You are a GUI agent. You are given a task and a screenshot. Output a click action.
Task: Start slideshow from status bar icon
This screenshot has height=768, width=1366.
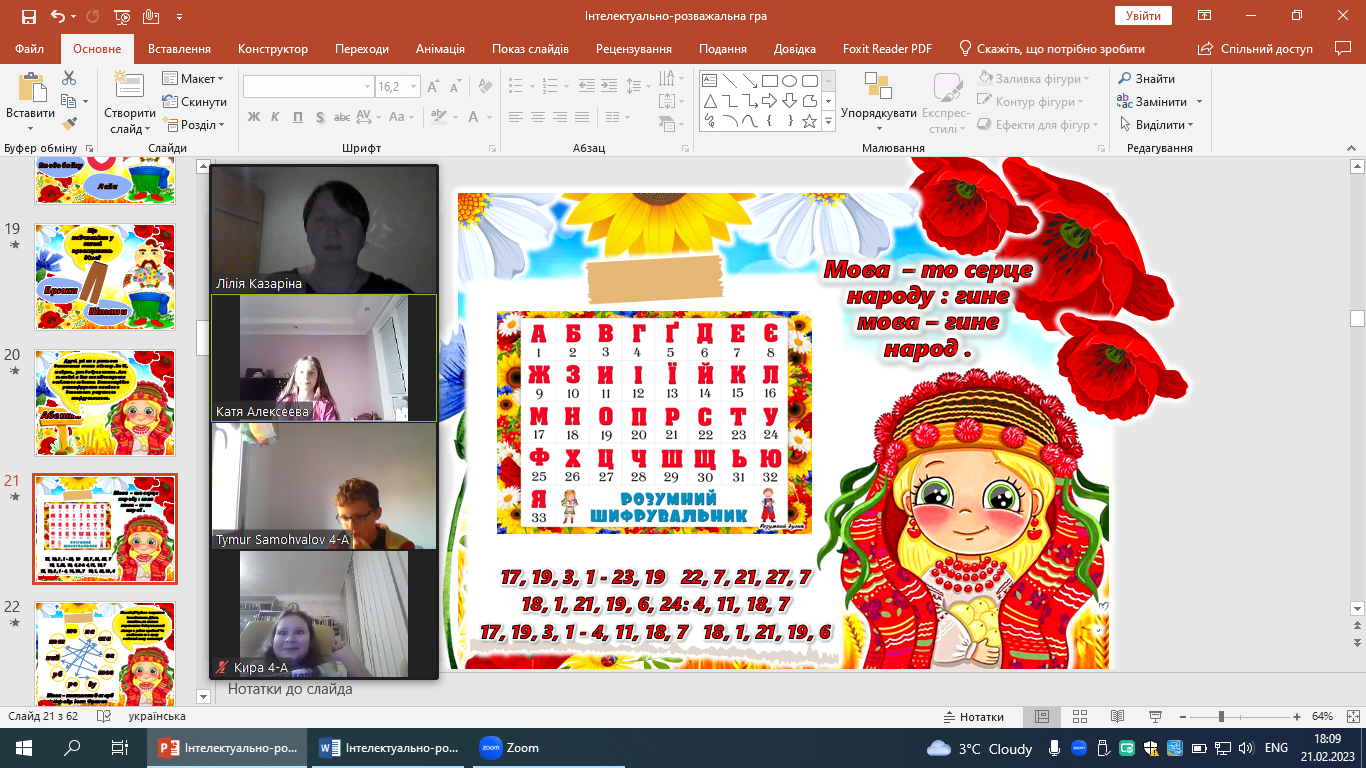tap(1155, 717)
